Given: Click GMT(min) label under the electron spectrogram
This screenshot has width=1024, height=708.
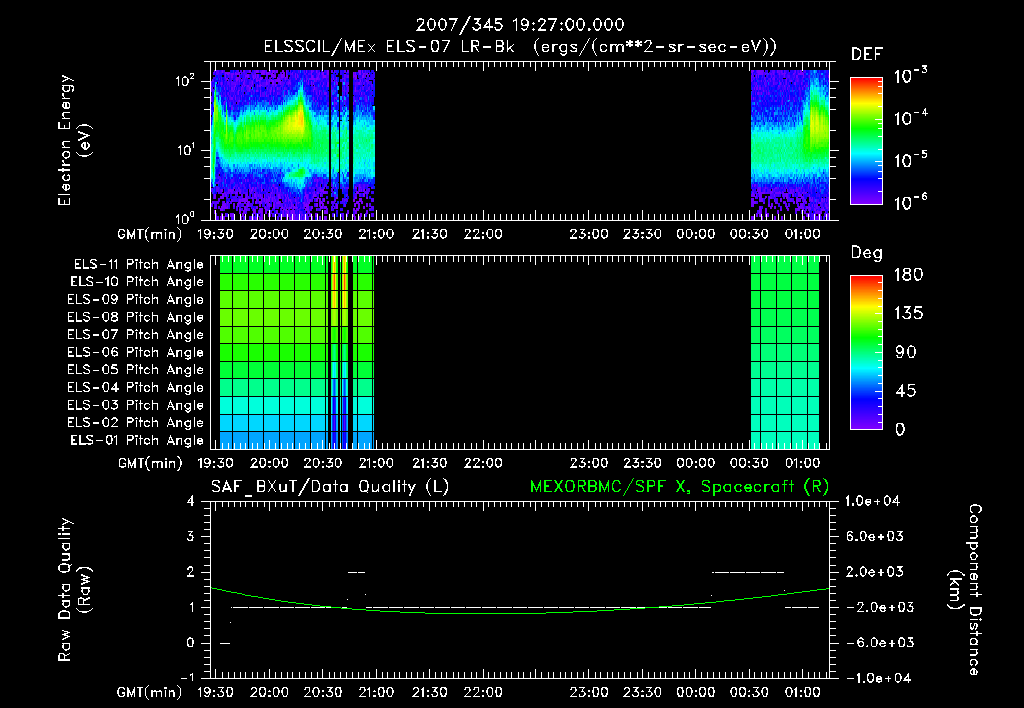Looking at the screenshot, I should coord(150,234).
